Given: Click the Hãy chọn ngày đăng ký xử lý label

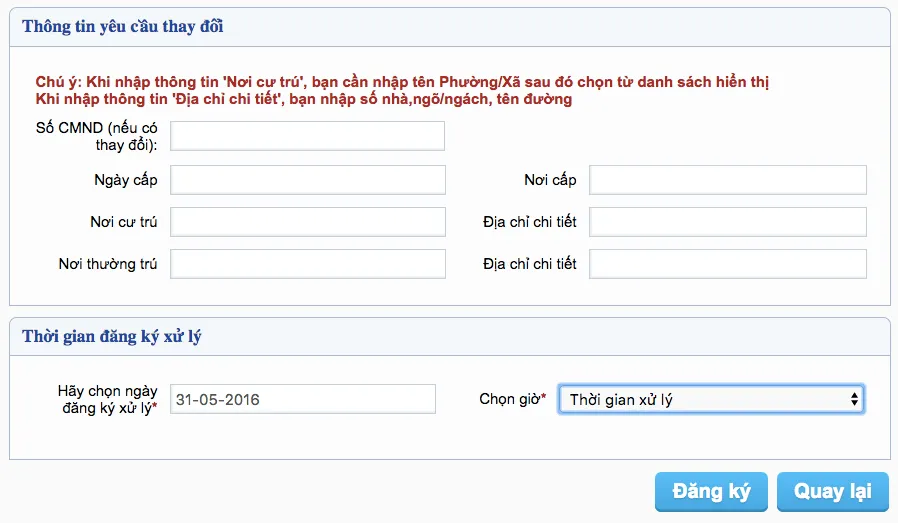Looking at the screenshot, I should [107, 399].
